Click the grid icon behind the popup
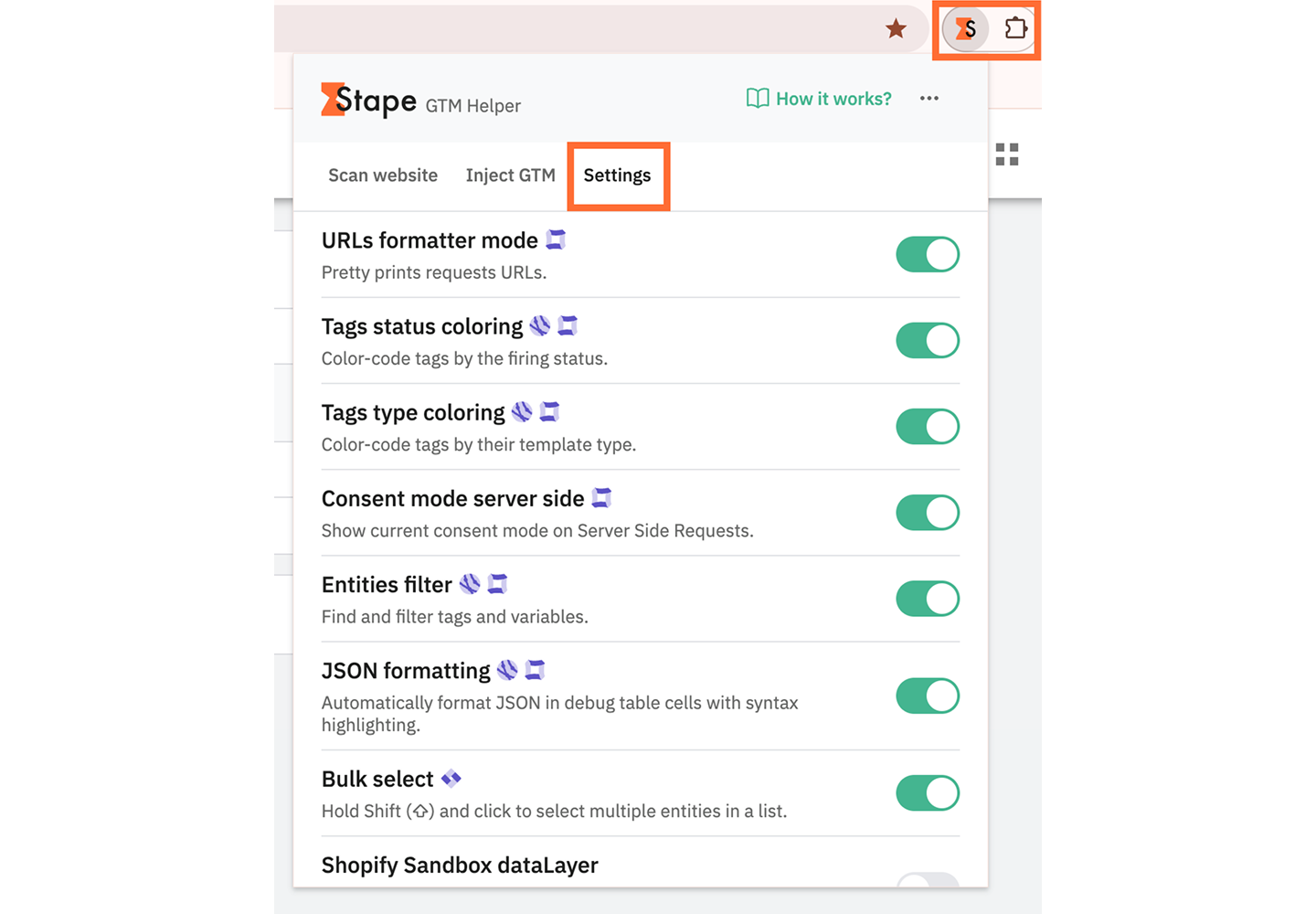Image resolution: width=1316 pixels, height=914 pixels. 1007,154
